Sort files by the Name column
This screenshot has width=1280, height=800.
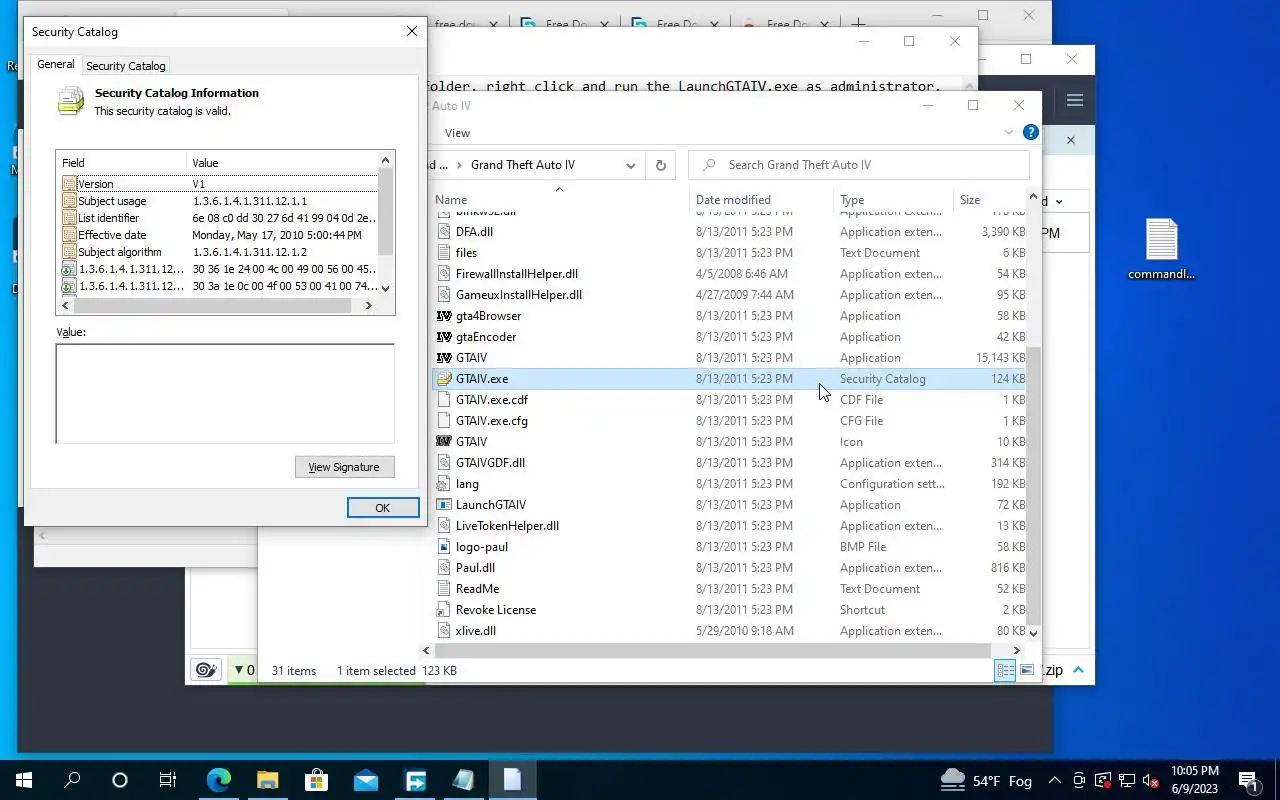pos(558,200)
